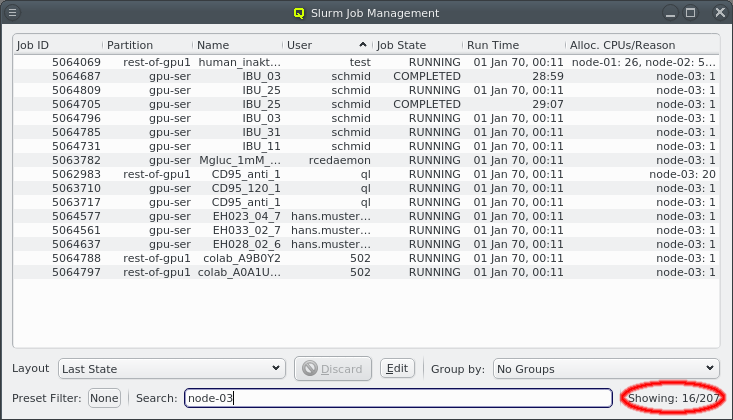Close the Slurm Job Management window
Screen dimensions: 733x420
pos(720,13)
